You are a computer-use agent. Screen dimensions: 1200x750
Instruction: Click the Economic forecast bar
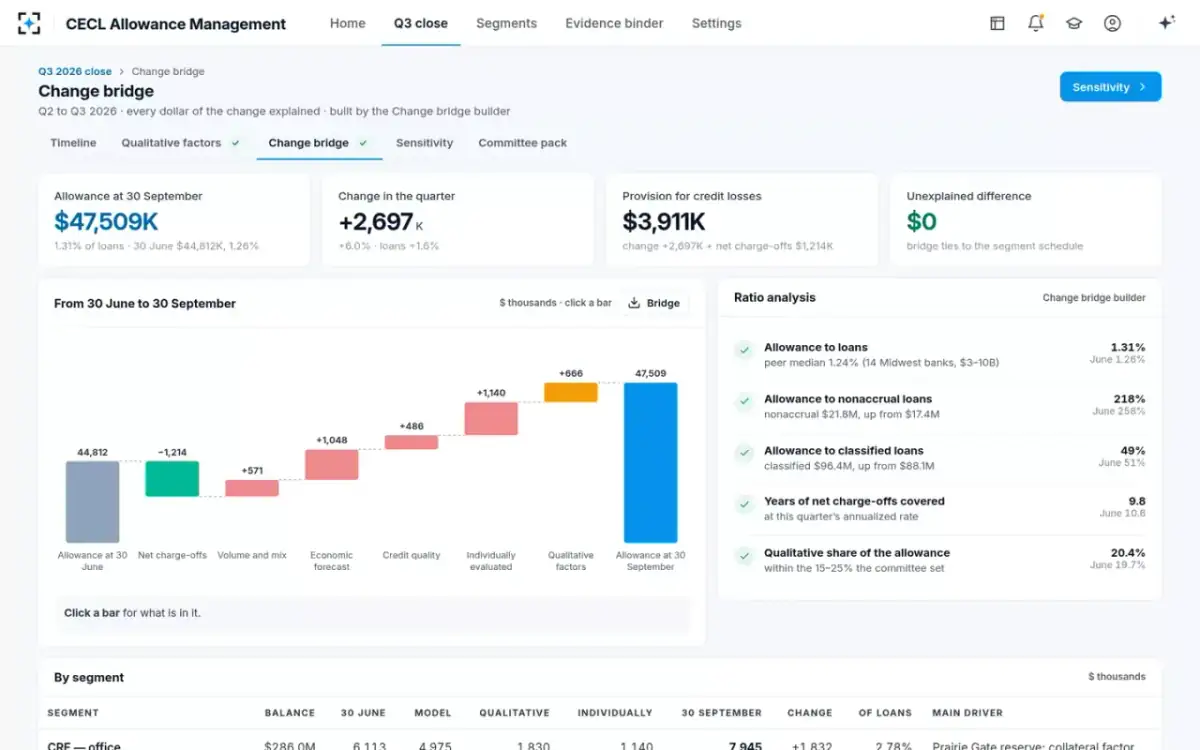[x=332, y=465]
